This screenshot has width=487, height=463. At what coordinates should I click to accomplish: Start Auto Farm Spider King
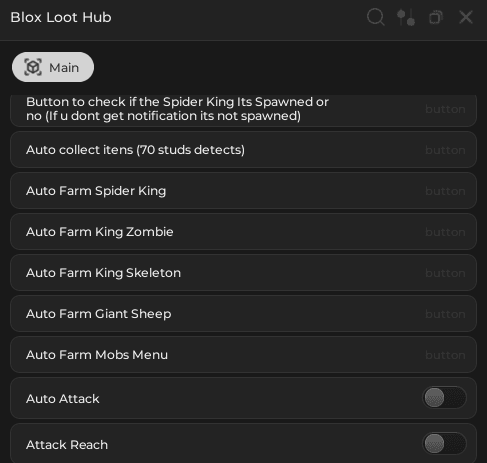pyautogui.click(x=243, y=191)
